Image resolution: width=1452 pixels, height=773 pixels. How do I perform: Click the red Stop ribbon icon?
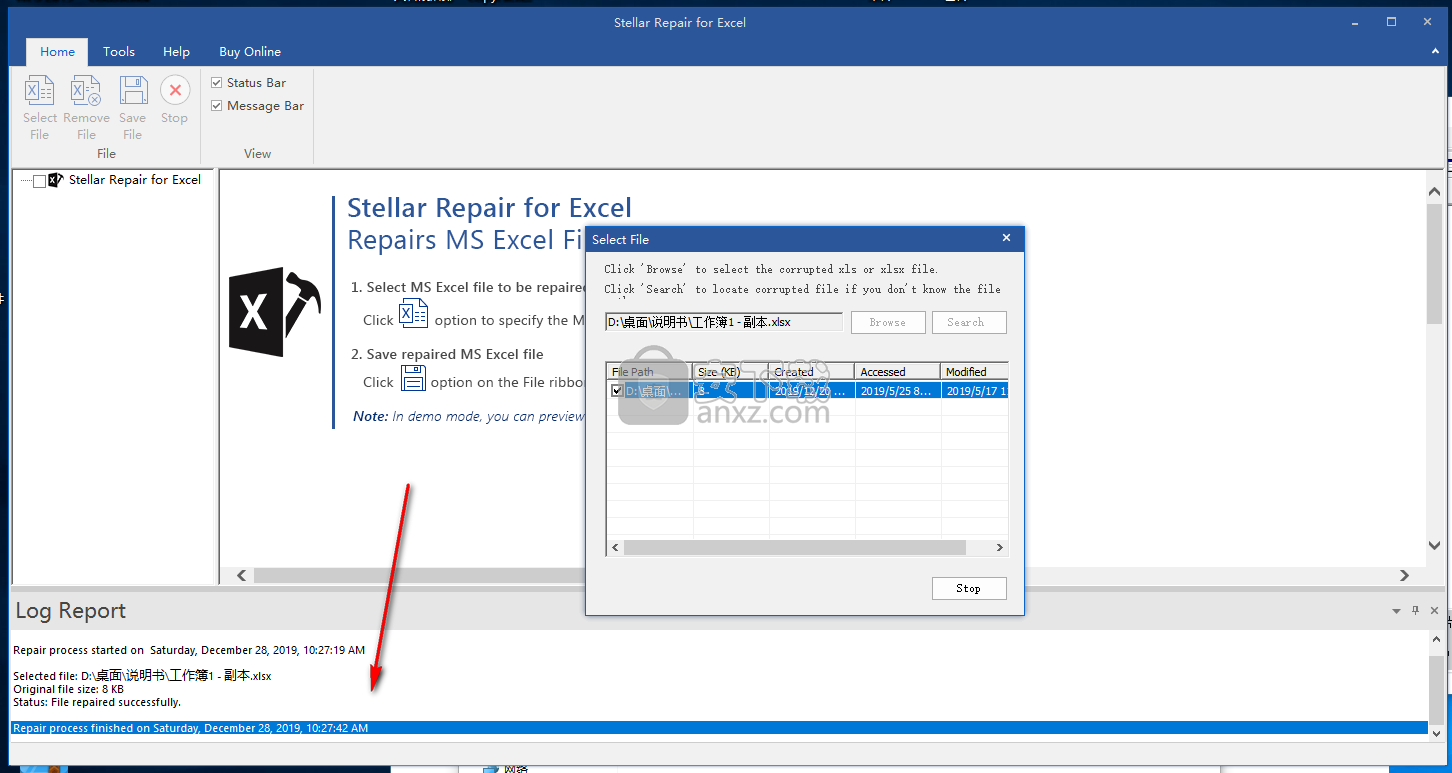point(175,90)
